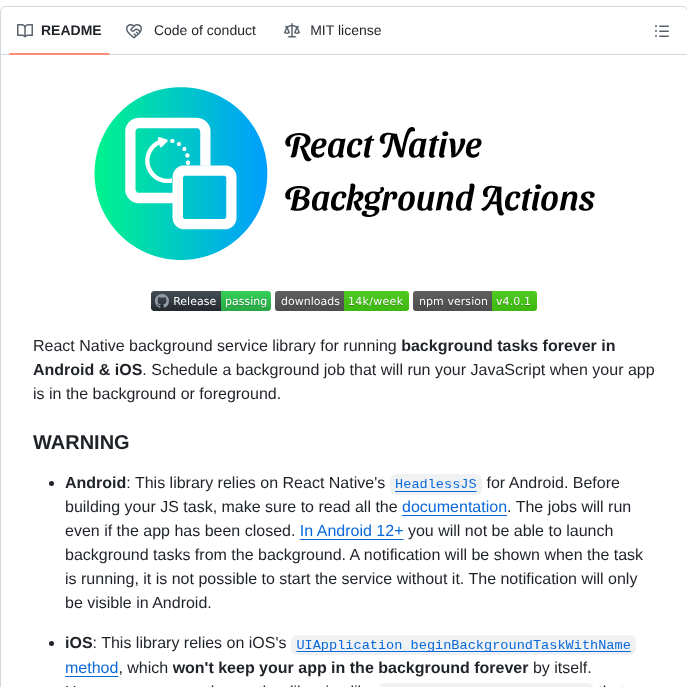Click text 'background tasks forever in'

tap(508, 346)
